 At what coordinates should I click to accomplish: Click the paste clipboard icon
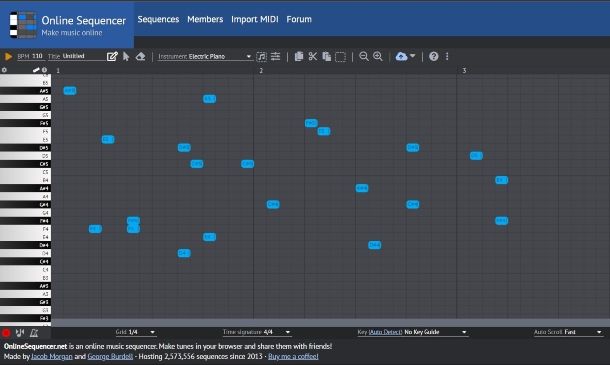[327, 56]
